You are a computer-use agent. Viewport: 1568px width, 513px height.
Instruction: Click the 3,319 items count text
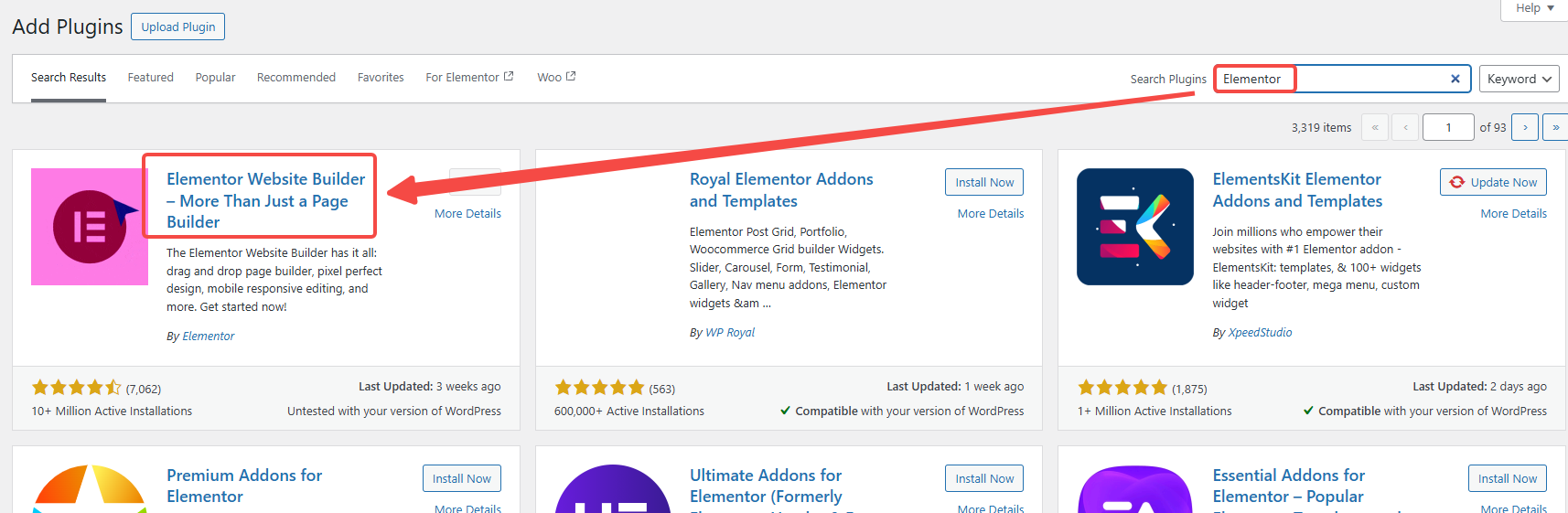pos(1321,128)
